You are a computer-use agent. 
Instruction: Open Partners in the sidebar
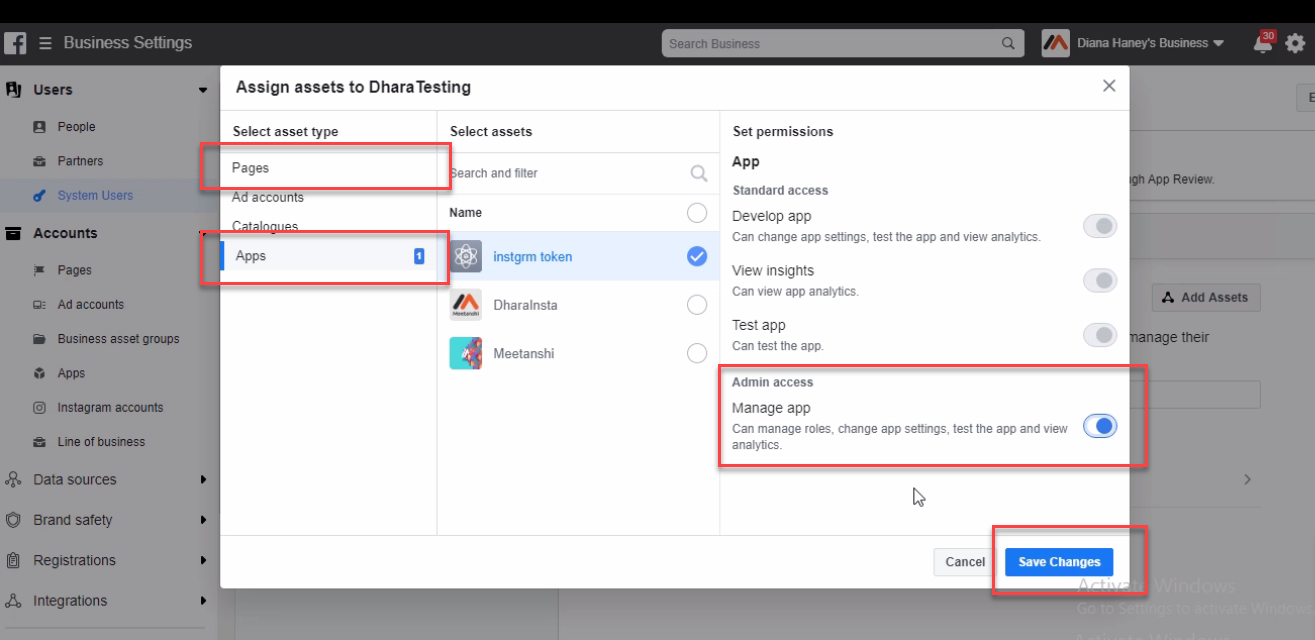click(x=80, y=161)
